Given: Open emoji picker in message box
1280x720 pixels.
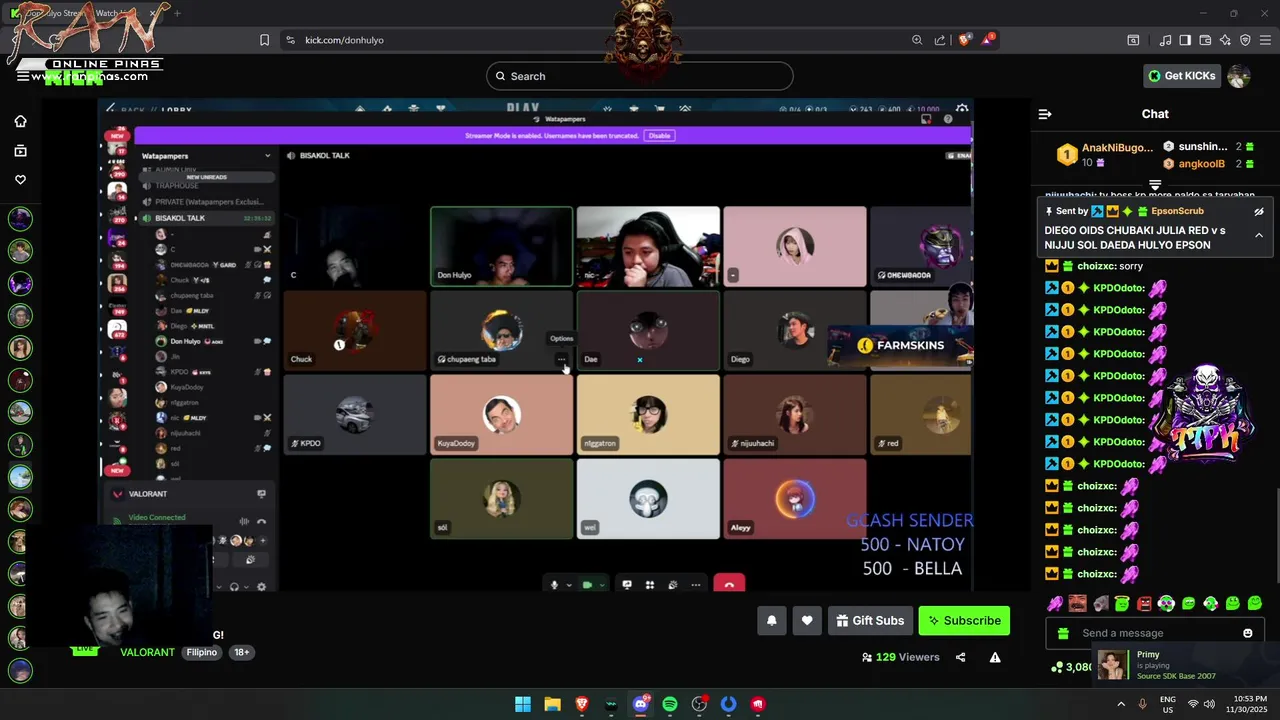Looking at the screenshot, I should [x=1247, y=633].
